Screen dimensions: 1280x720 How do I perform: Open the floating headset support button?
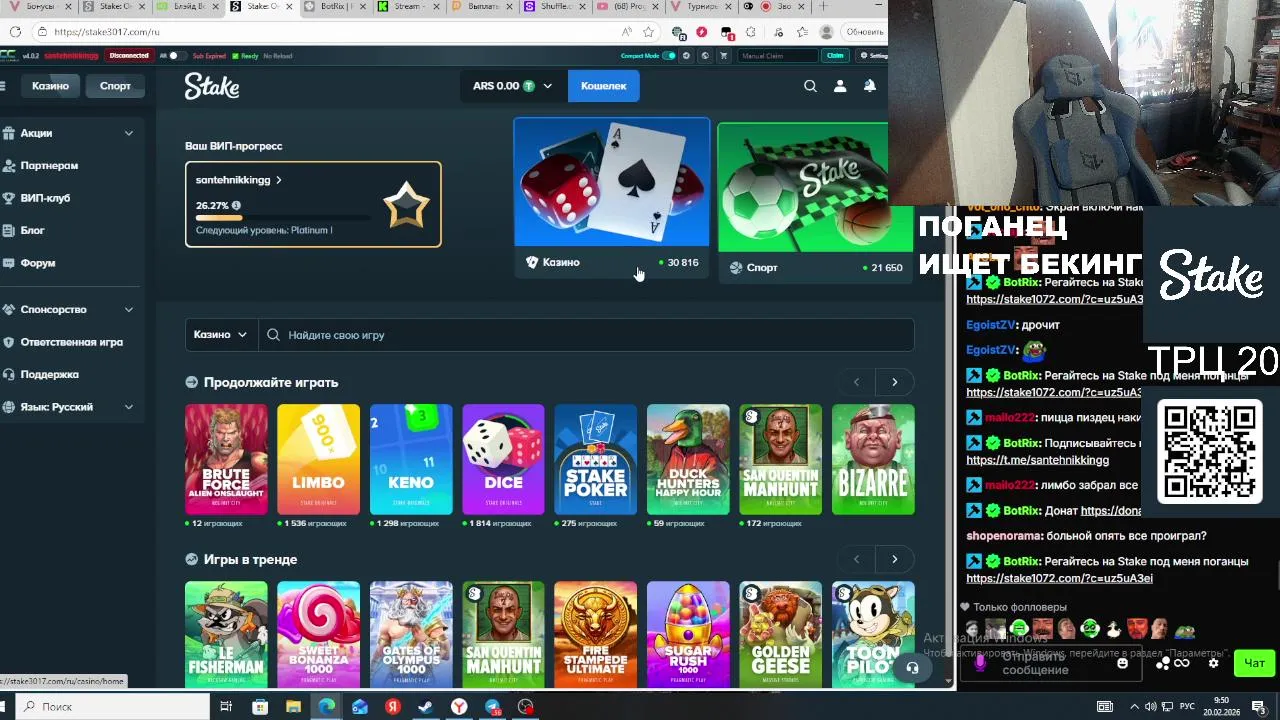click(x=911, y=667)
